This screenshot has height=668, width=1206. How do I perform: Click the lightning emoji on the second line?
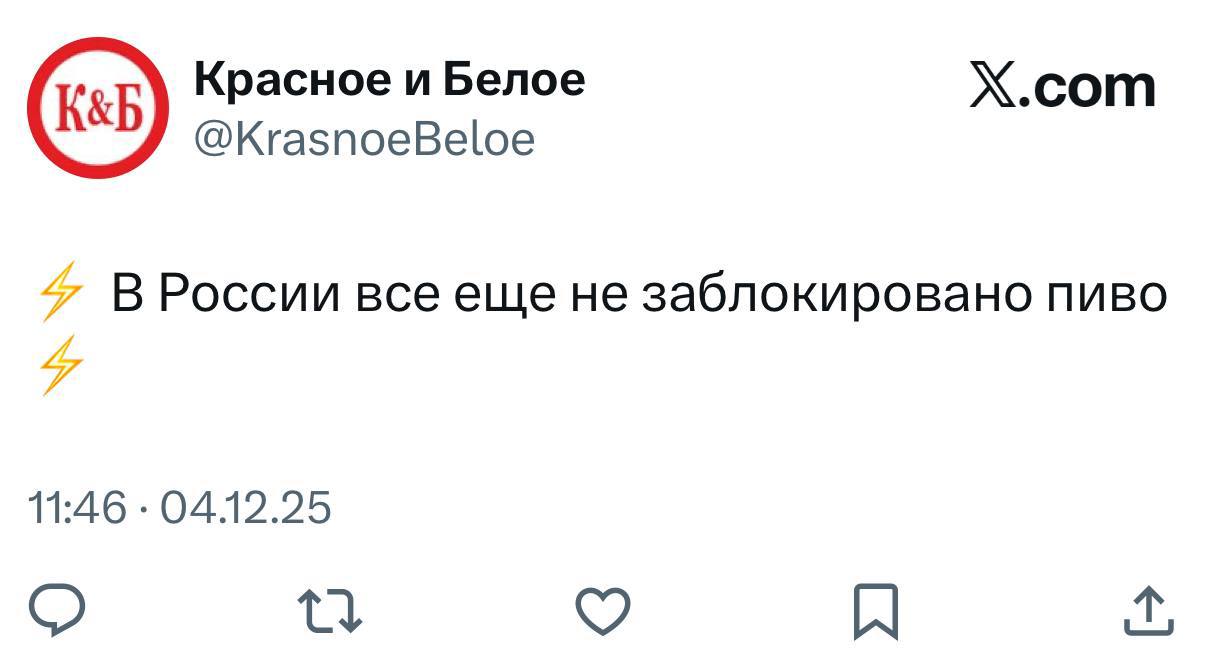pyautogui.click(x=59, y=367)
